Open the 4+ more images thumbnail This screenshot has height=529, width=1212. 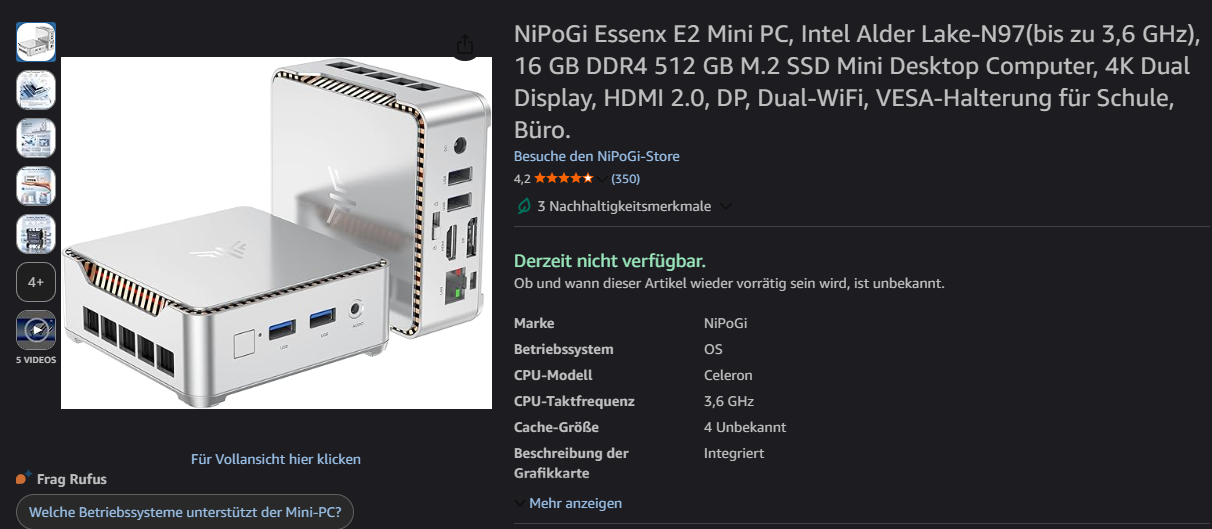pos(36,282)
